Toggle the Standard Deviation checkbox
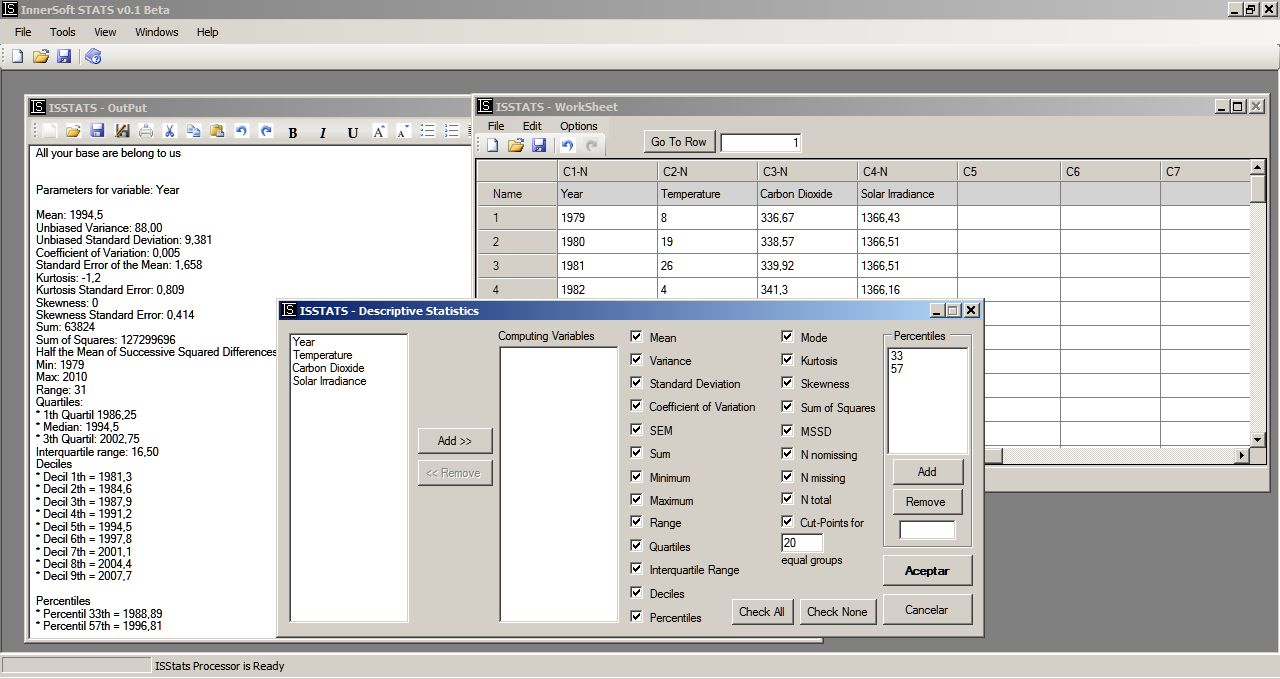Viewport: 1280px width, 679px height. pyautogui.click(x=637, y=383)
